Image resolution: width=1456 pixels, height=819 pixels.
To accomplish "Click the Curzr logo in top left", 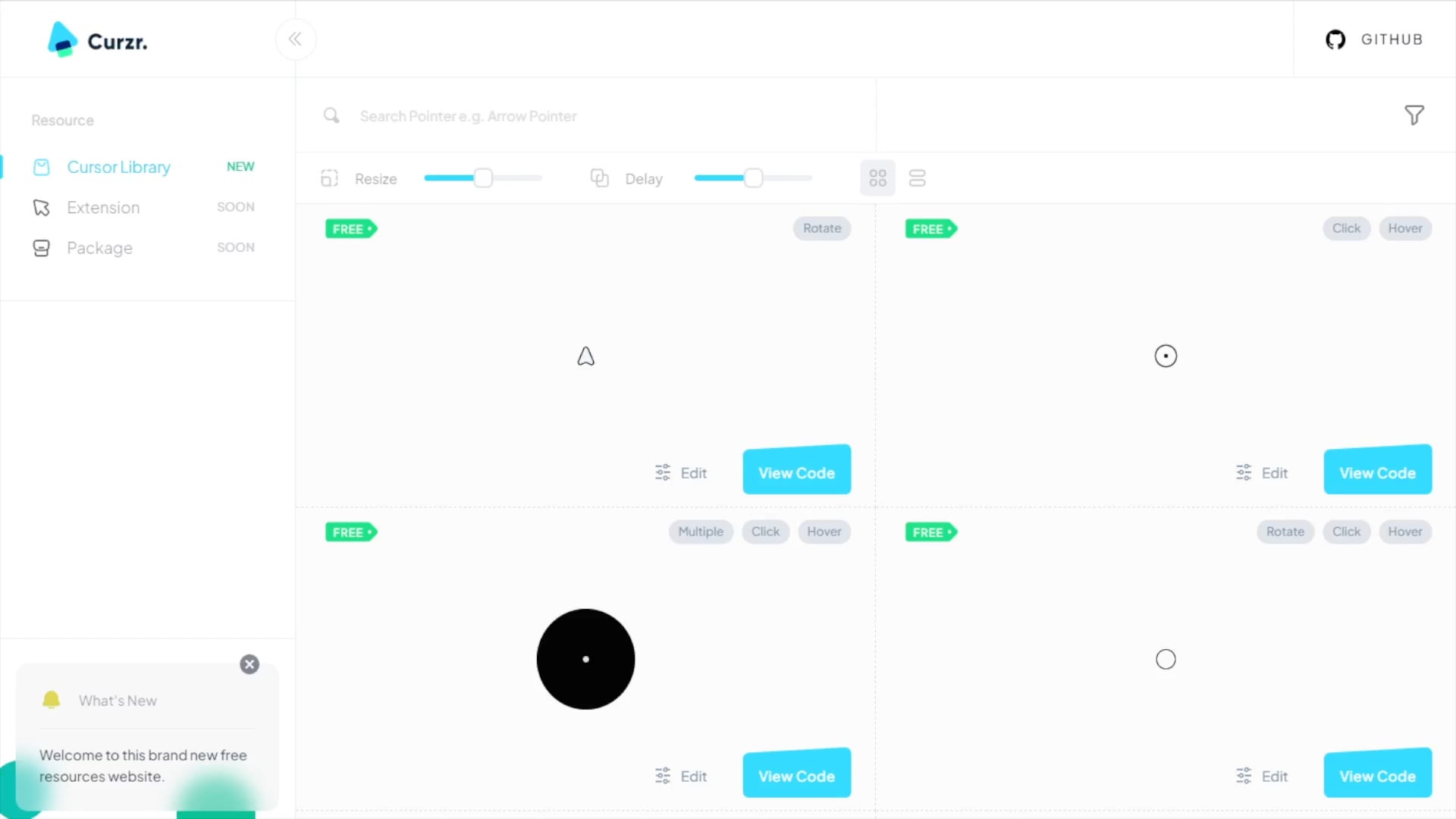I will click(97, 40).
